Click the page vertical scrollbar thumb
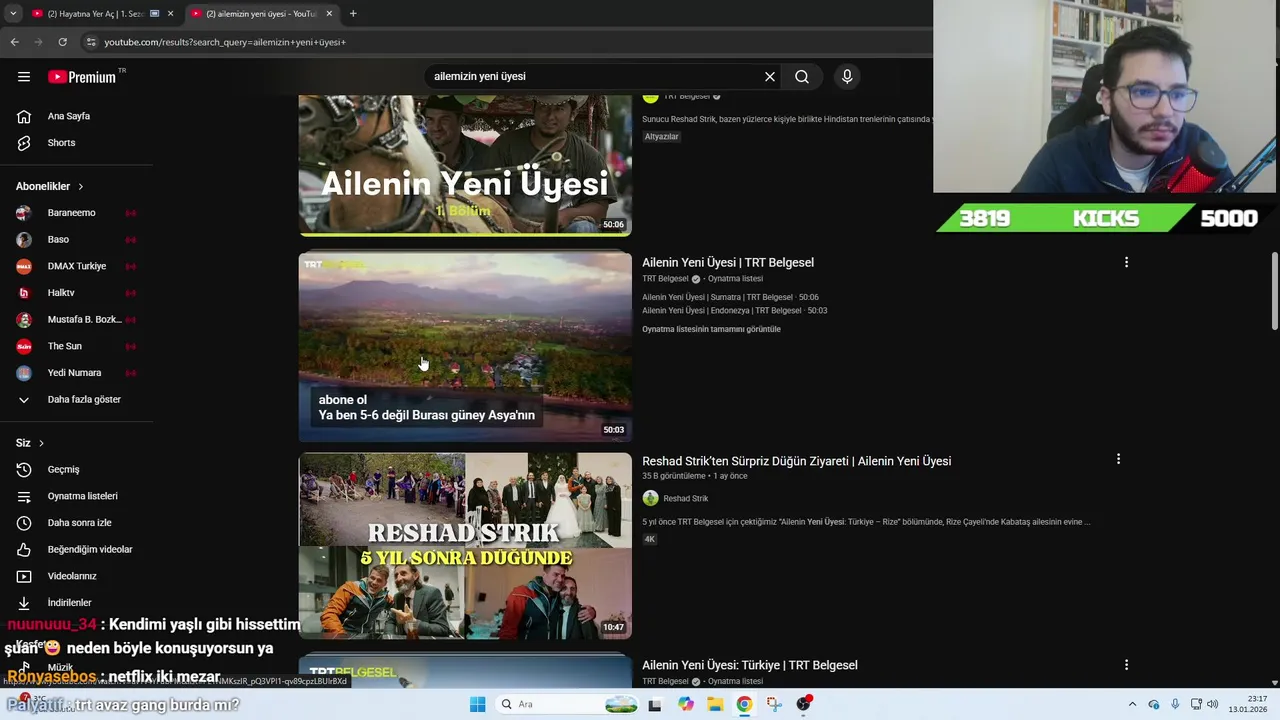Viewport: 1280px width, 720px height. (x=1274, y=290)
